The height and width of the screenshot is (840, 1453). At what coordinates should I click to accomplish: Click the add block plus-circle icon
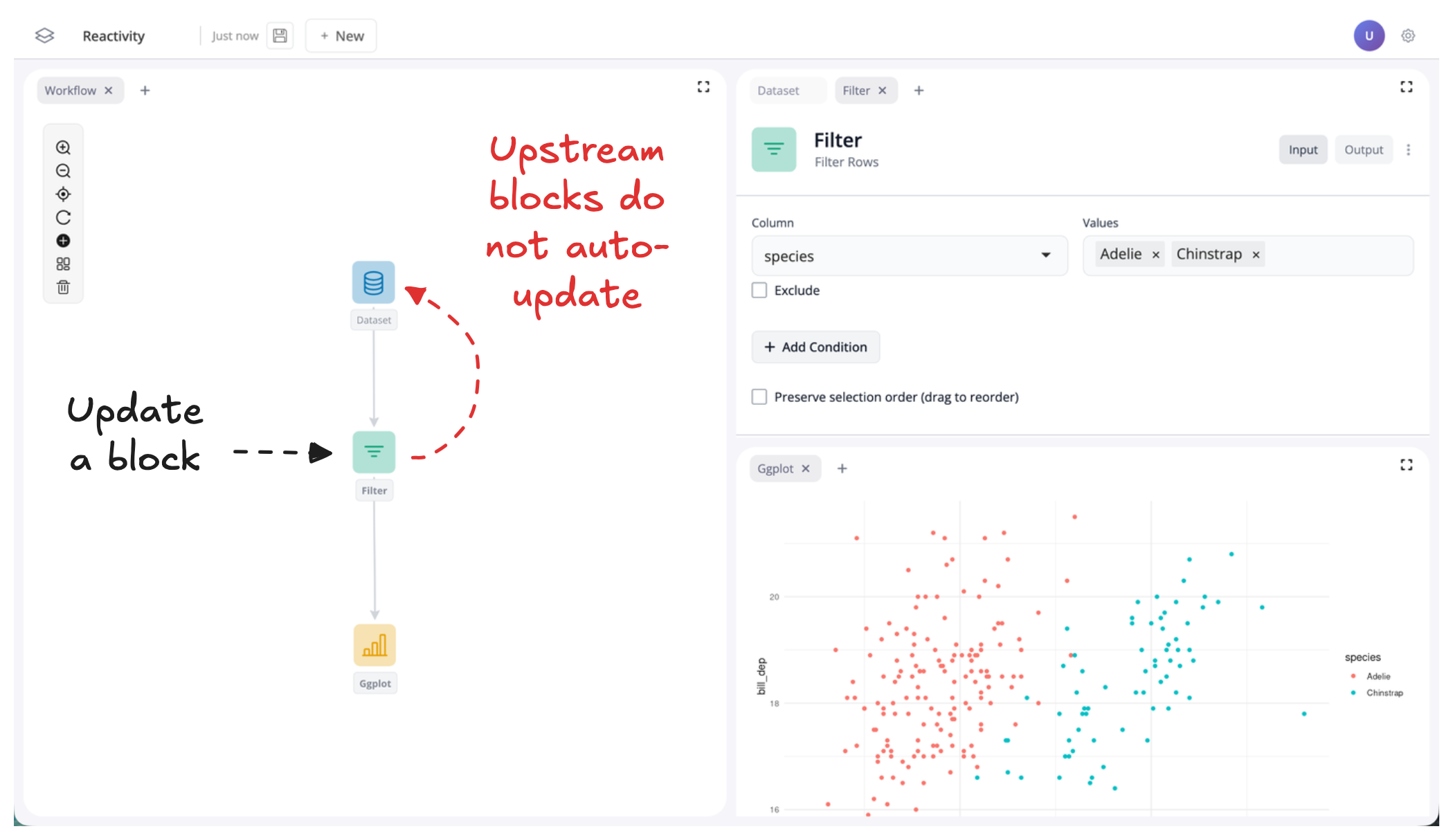63,241
